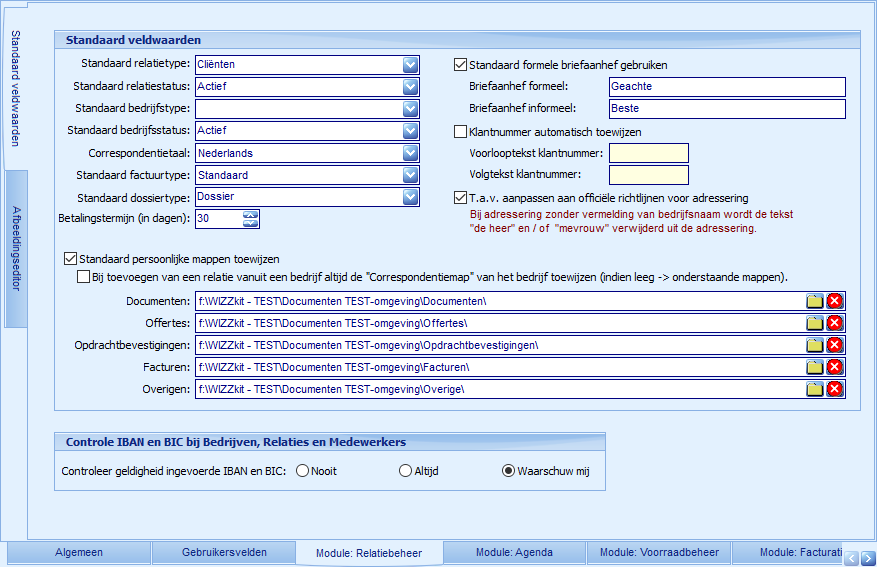
Task: Clear the Offertes folder path
Action: pyautogui.click(x=835, y=323)
